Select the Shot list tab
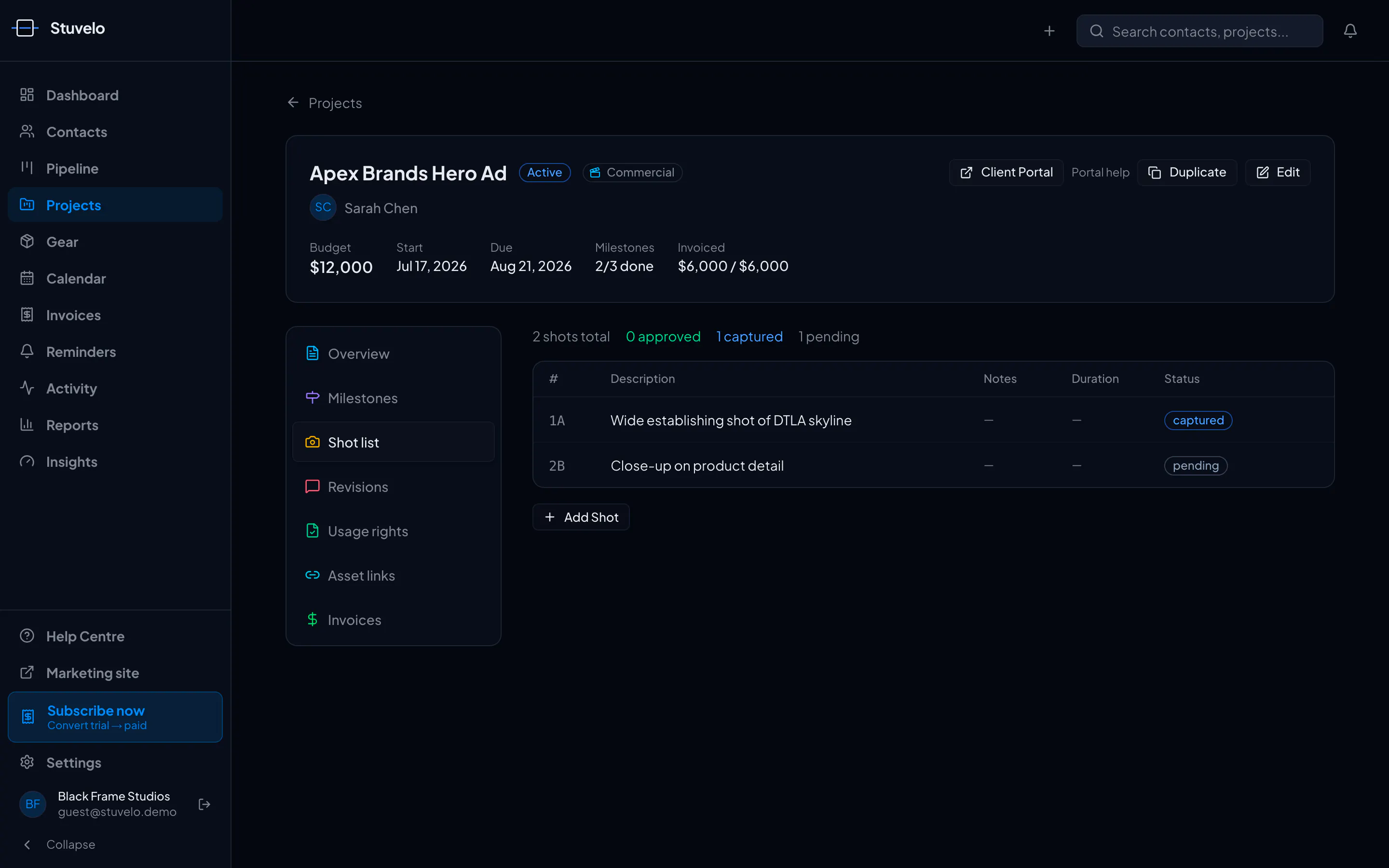 tap(393, 442)
